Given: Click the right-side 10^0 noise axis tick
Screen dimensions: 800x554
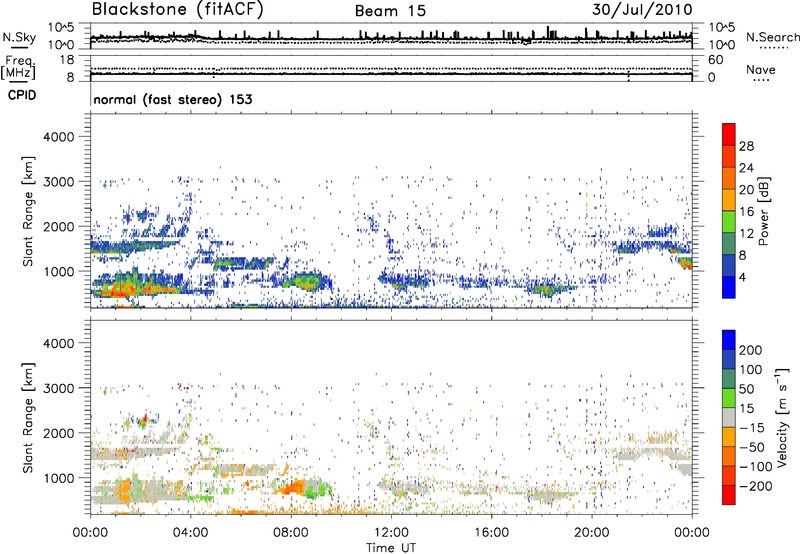Looking at the screenshot, I should coord(722,45).
